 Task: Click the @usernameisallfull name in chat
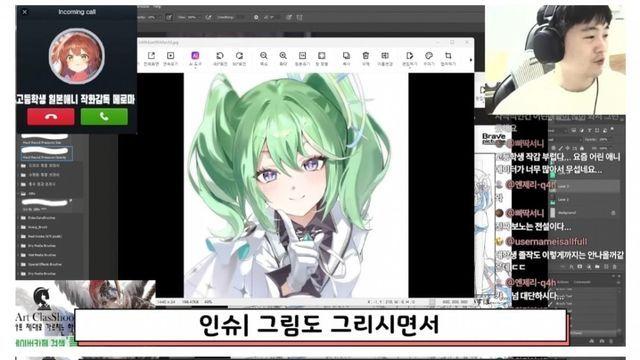click(x=547, y=241)
